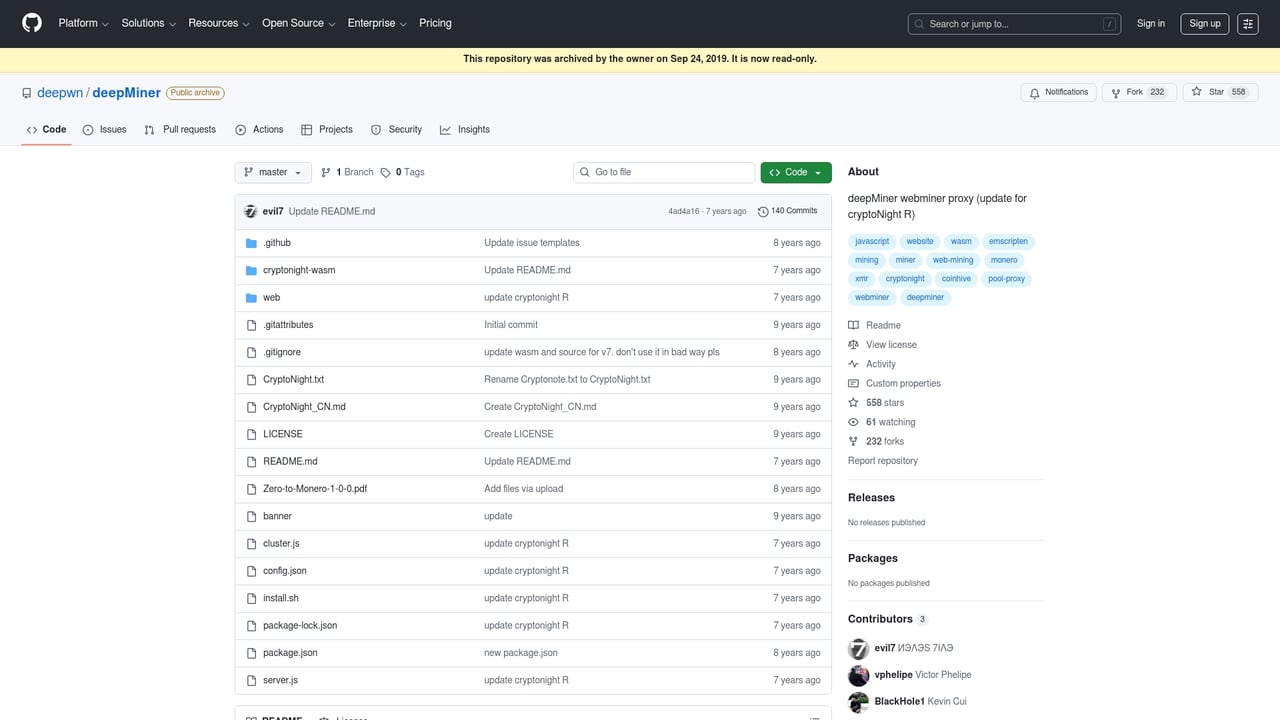Expand the green Code dropdown
The height and width of the screenshot is (720, 1280).
[795, 172]
